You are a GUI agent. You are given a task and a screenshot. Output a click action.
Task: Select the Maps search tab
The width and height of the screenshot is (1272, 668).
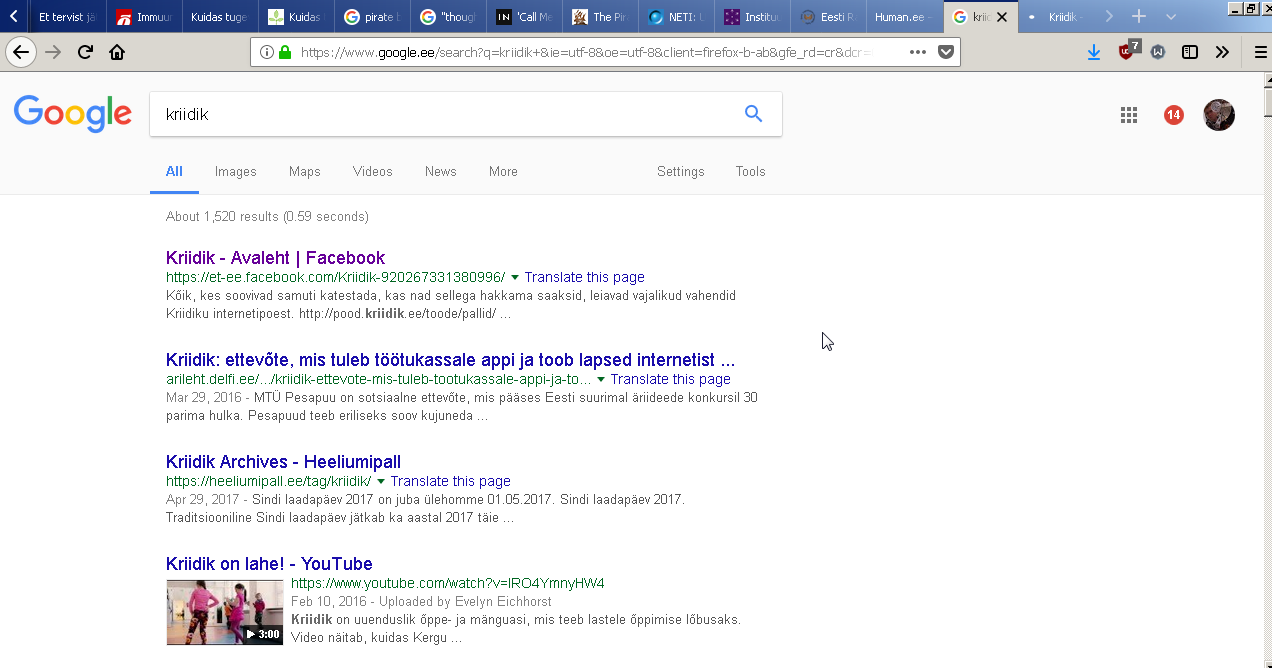(305, 171)
